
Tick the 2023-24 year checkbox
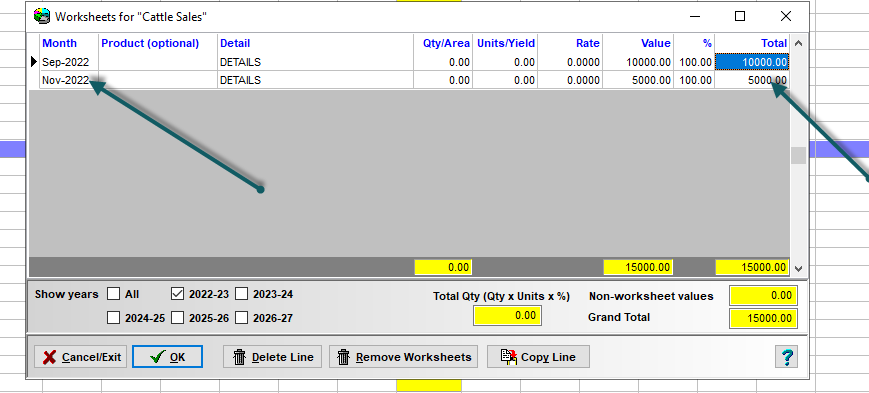(242, 294)
